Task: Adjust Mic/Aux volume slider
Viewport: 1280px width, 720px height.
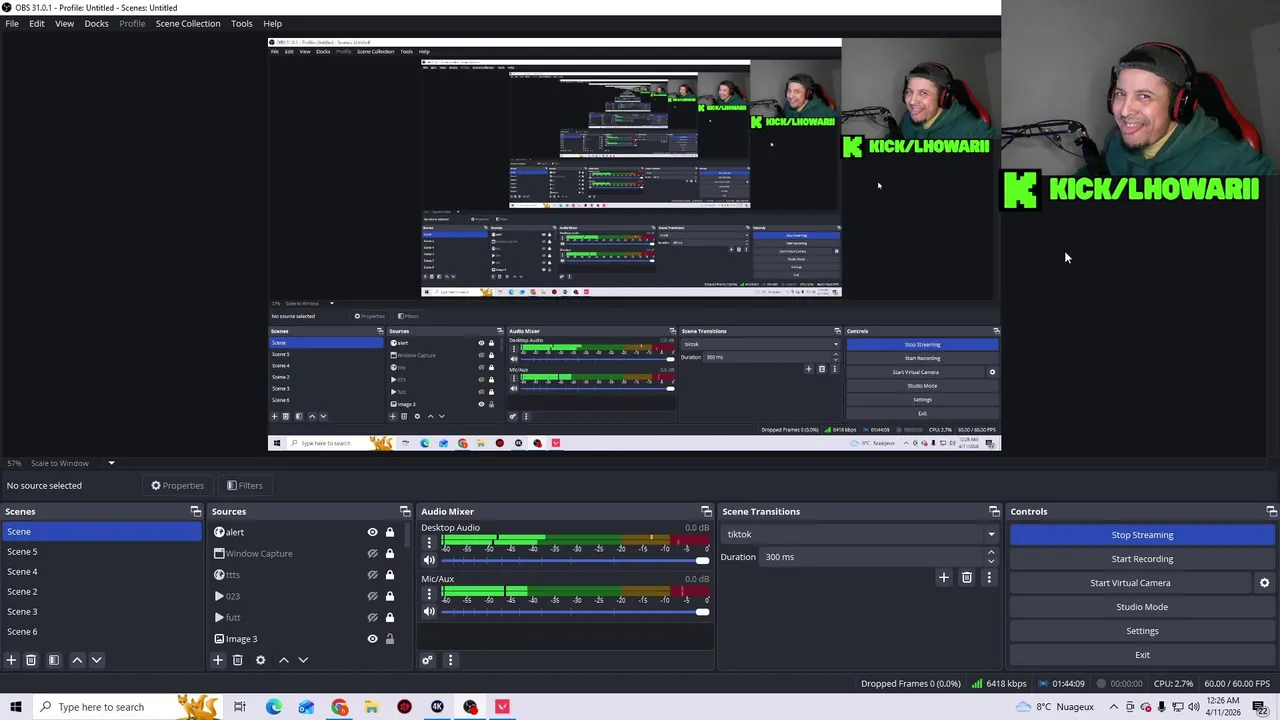Action: coord(575,611)
